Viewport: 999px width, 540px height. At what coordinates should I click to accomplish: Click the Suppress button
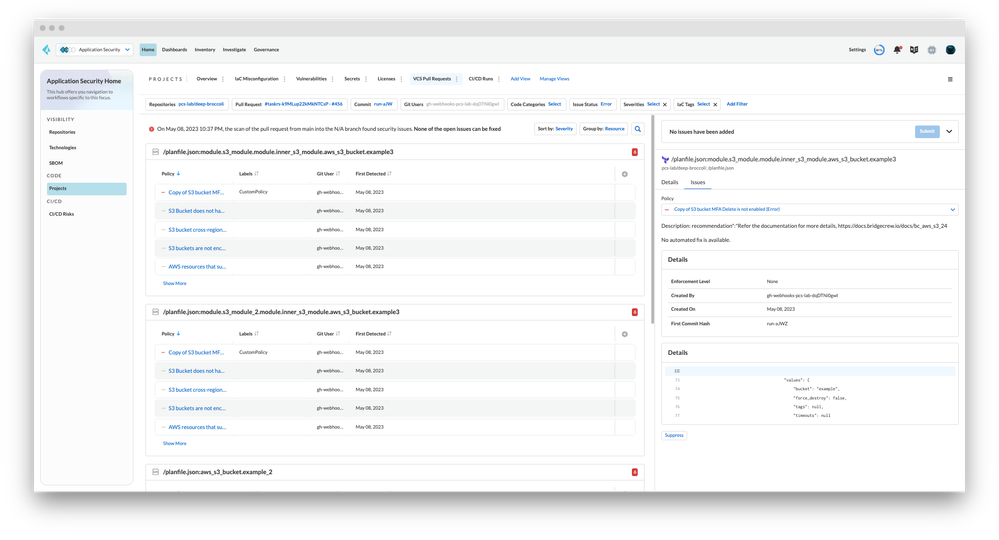pyautogui.click(x=674, y=435)
